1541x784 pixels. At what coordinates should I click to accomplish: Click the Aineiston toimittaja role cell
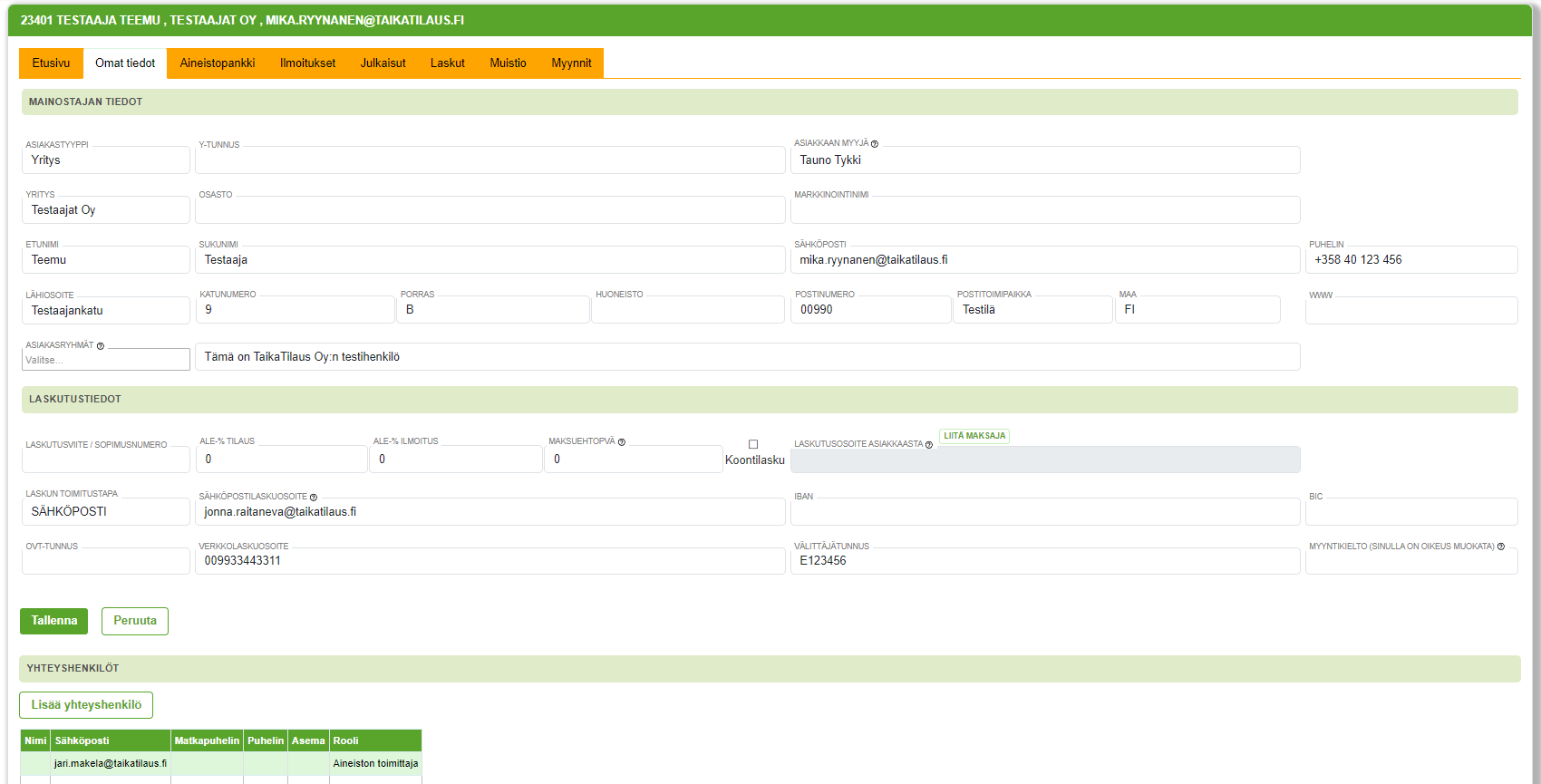click(375, 764)
